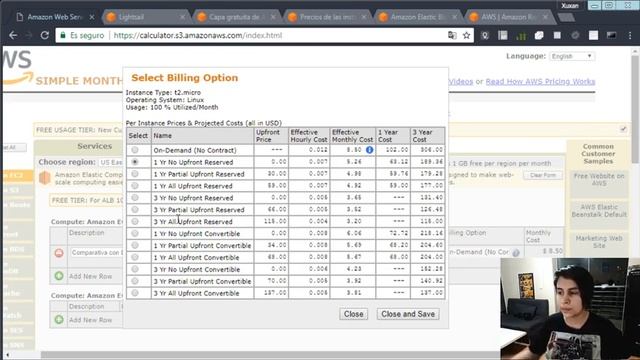Screen dimensions: 640x360
Task: Select 1 Yr Partial Upfront Convertible radio
Action: (135, 245)
